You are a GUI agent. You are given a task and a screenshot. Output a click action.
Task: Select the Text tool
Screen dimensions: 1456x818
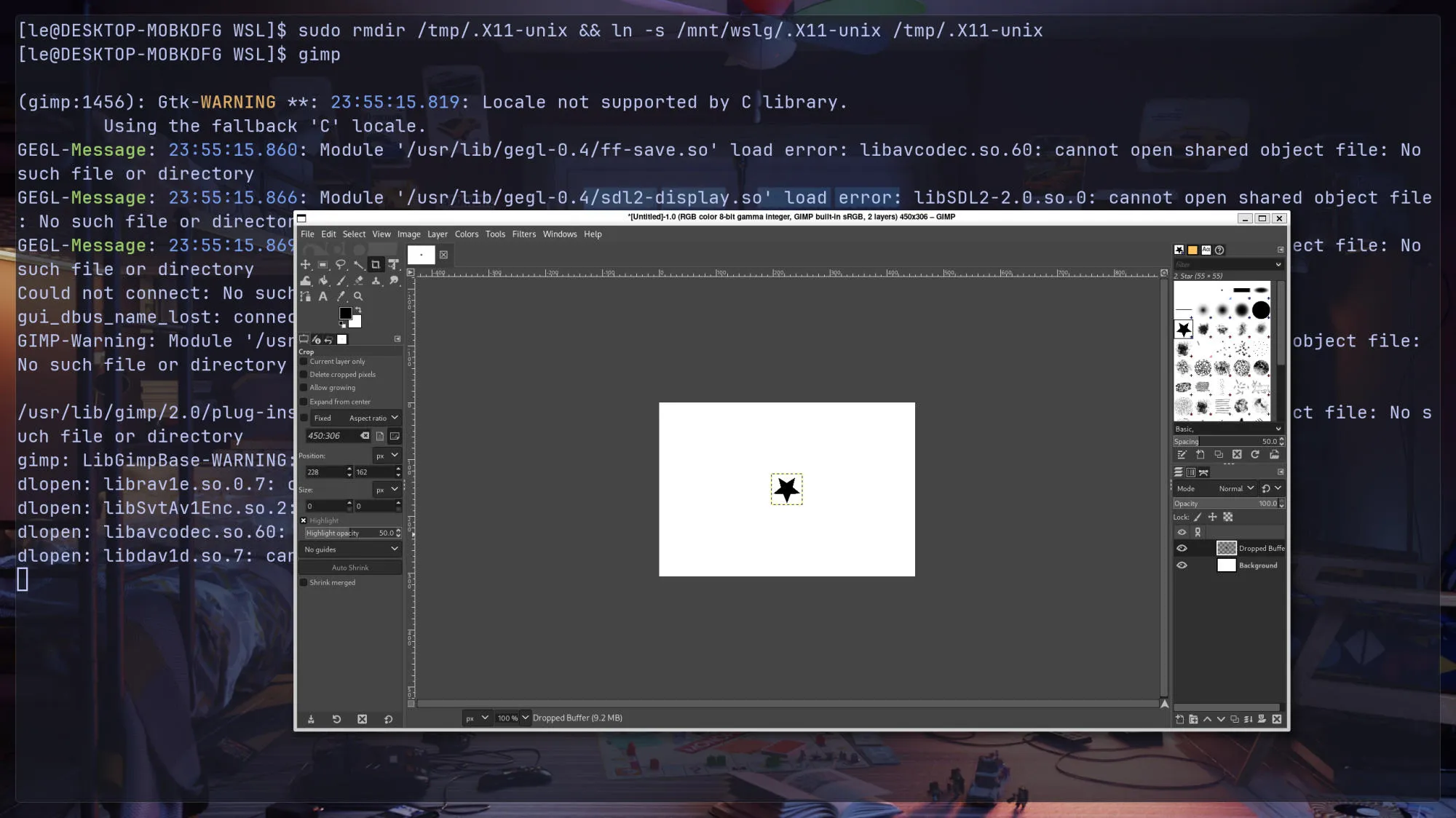pyautogui.click(x=323, y=296)
